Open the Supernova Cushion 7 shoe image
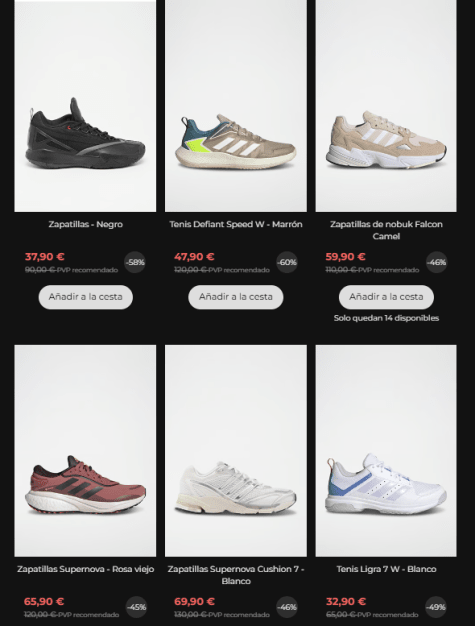 click(236, 451)
